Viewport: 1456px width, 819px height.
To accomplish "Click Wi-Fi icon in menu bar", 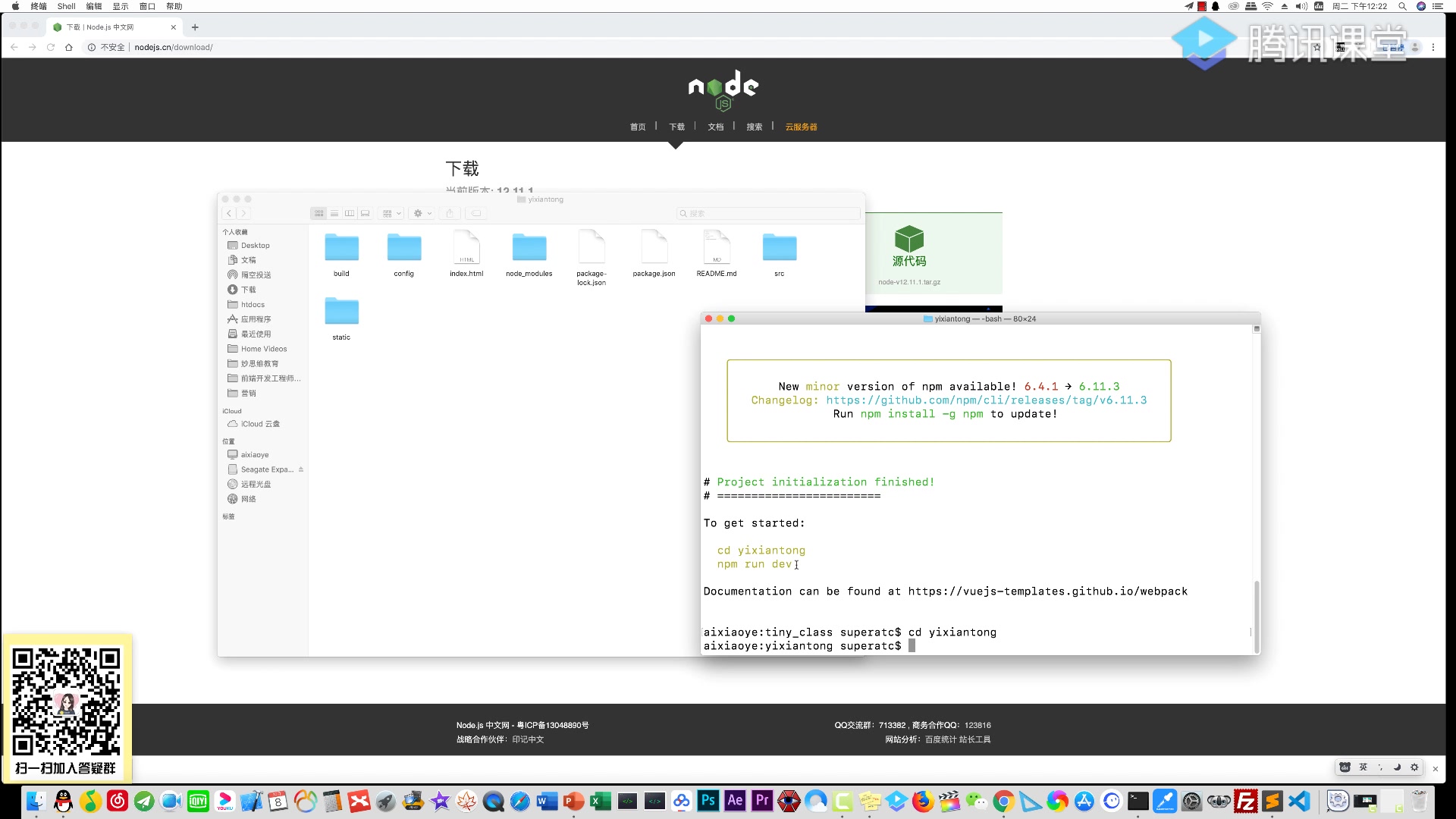I will pos(1267,6).
